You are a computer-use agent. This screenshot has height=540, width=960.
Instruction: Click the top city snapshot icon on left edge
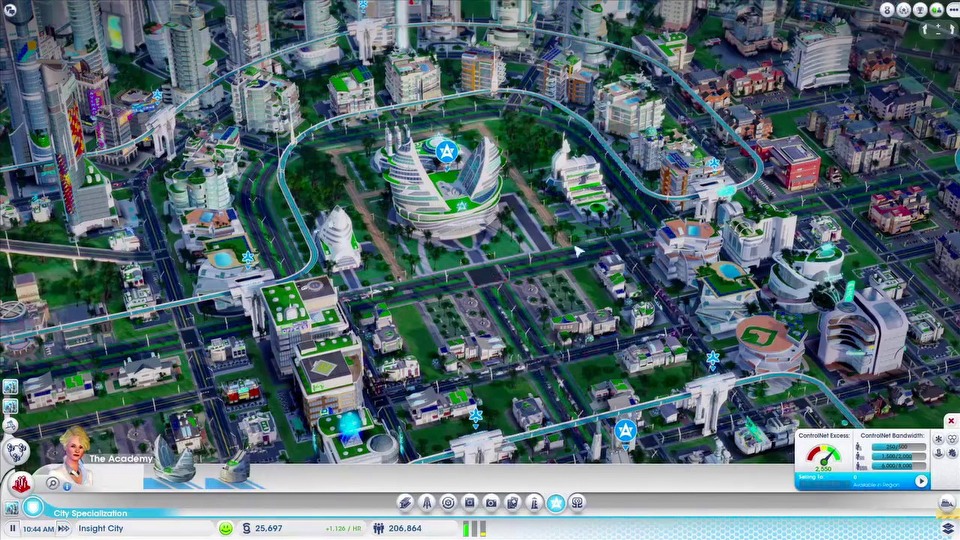pyautogui.click(x=10, y=386)
